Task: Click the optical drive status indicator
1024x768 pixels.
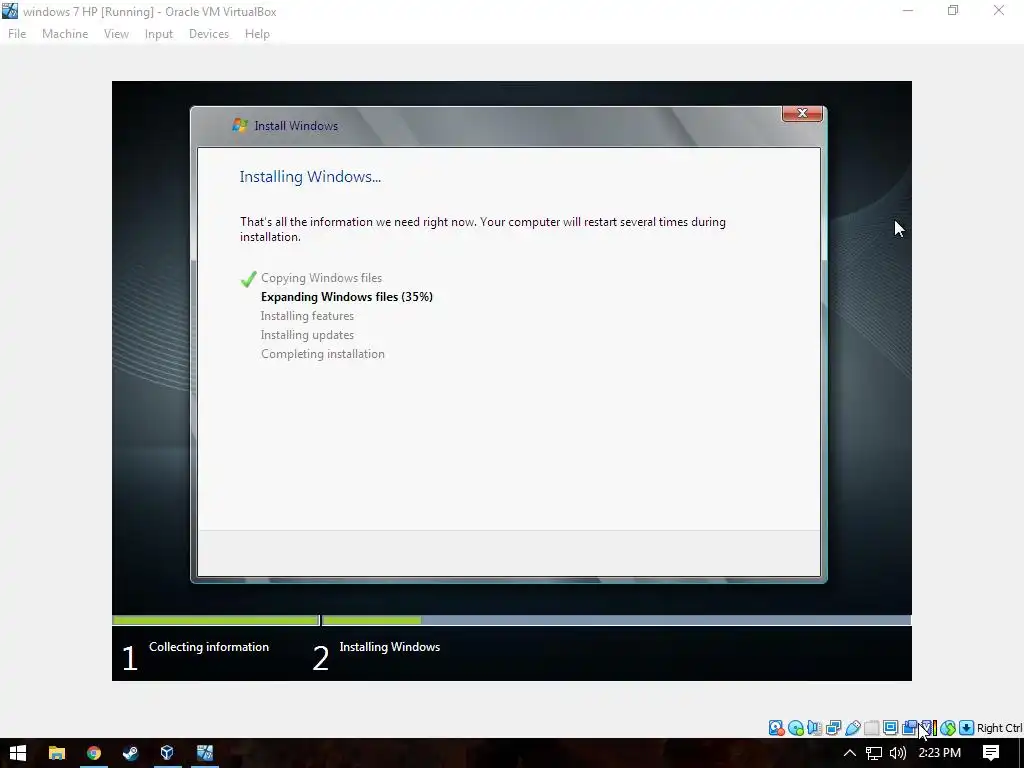Action: pos(795,728)
